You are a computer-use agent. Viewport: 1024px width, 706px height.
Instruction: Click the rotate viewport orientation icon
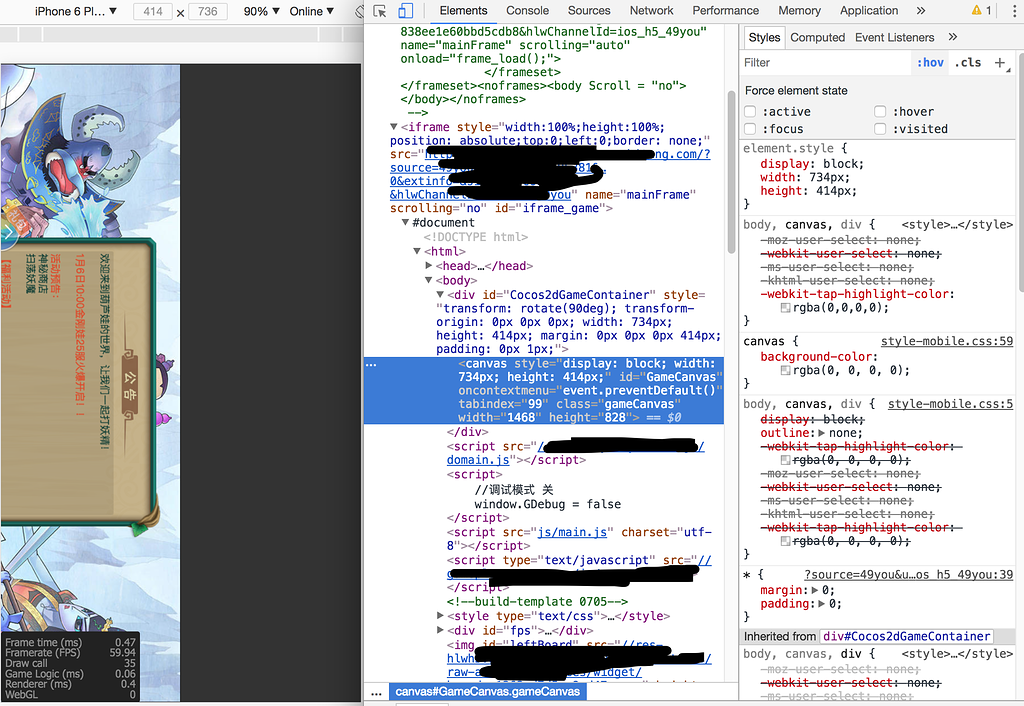coord(358,10)
